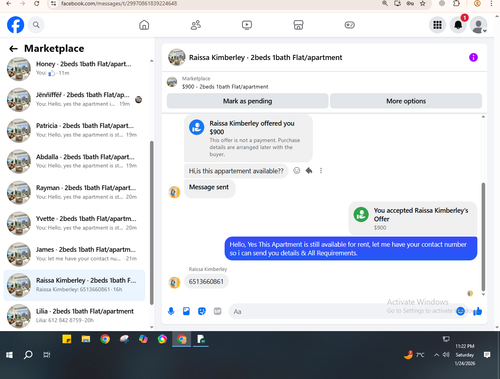Show hidden system tray icons
The height and width of the screenshot is (379, 500).
(436, 355)
